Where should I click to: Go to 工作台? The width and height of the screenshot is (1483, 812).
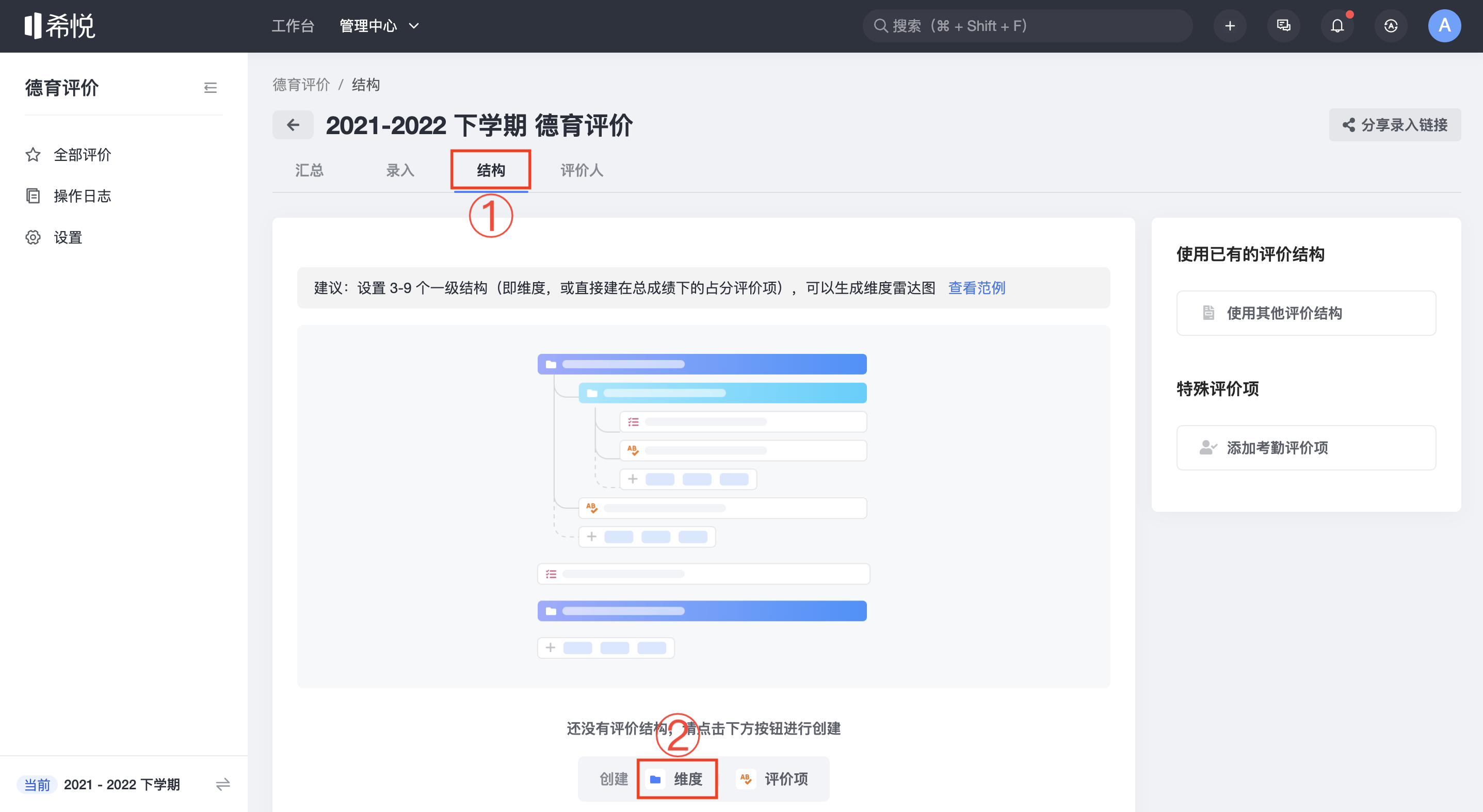point(293,26)
